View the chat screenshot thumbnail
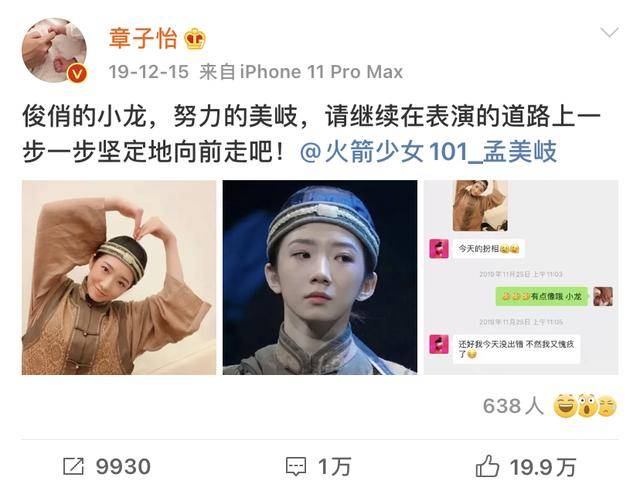 point(521,278)
